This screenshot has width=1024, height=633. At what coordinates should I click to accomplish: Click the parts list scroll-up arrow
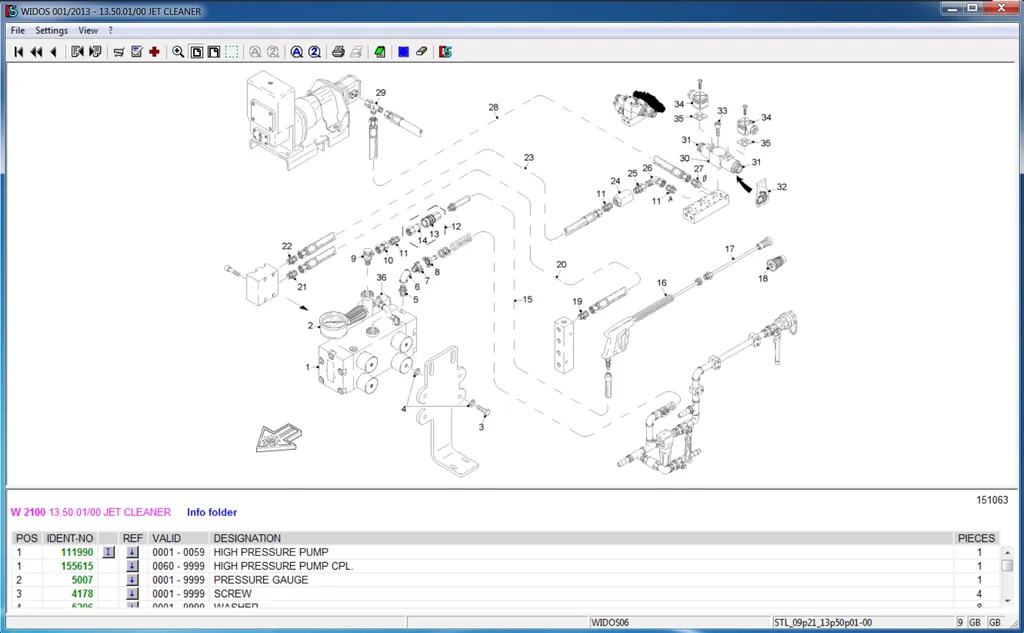[1007, 553]
